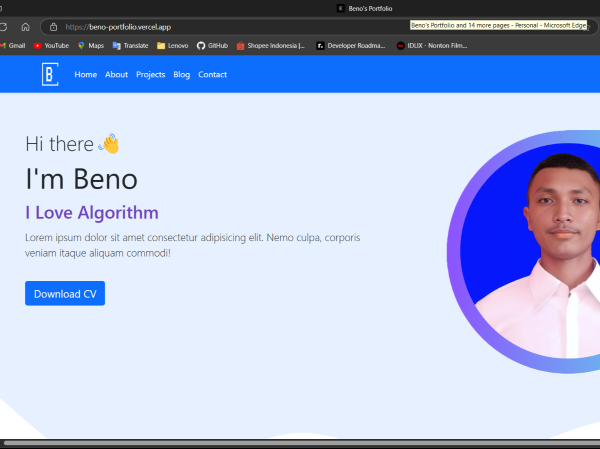This screenshot has width=600, height=449.
Task: Open the GitHub bookmark
Action: pyautogui.click(x=212, y=45)
